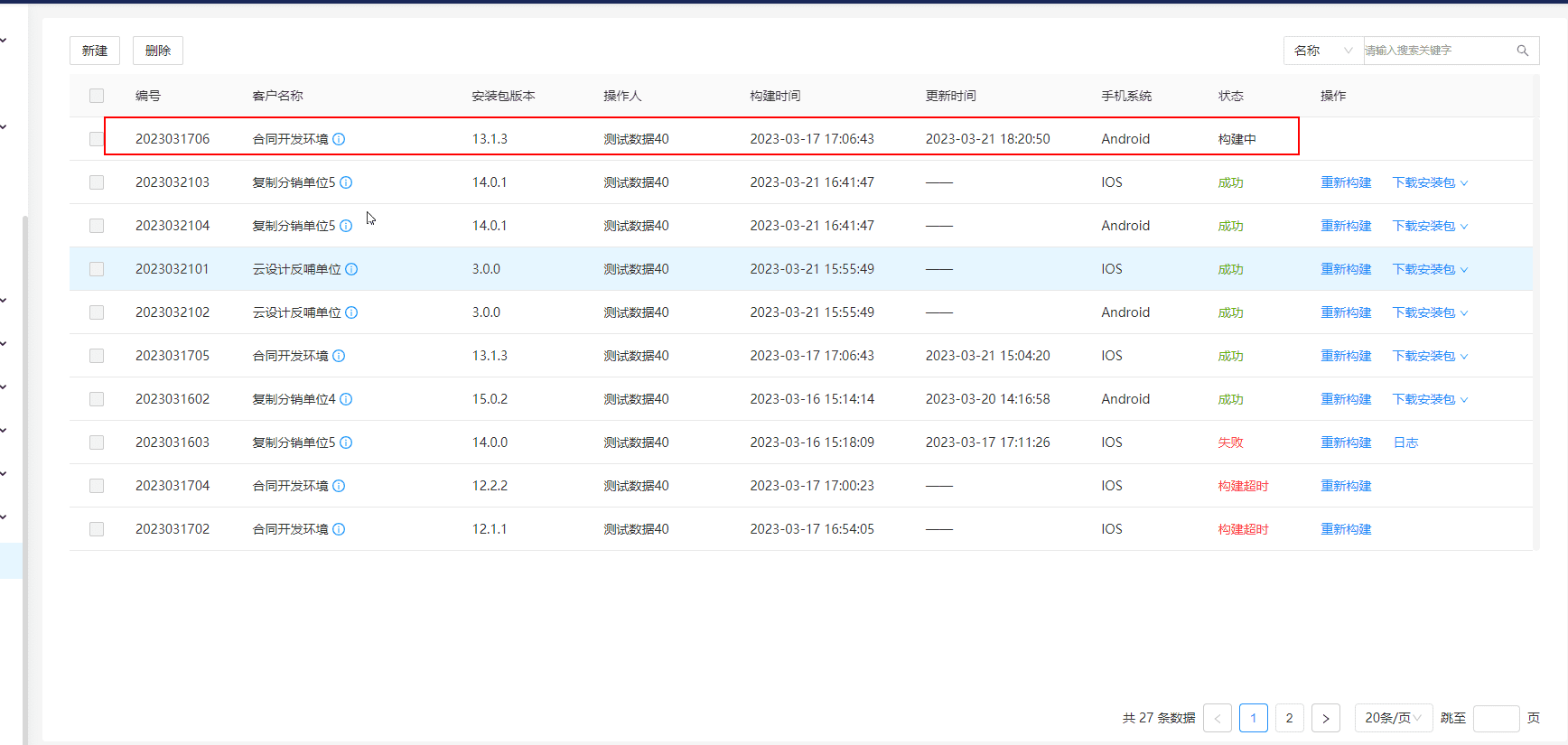
Task: Expand 下载安装包 for row 2023032104
Action: tap(1430, 226)
